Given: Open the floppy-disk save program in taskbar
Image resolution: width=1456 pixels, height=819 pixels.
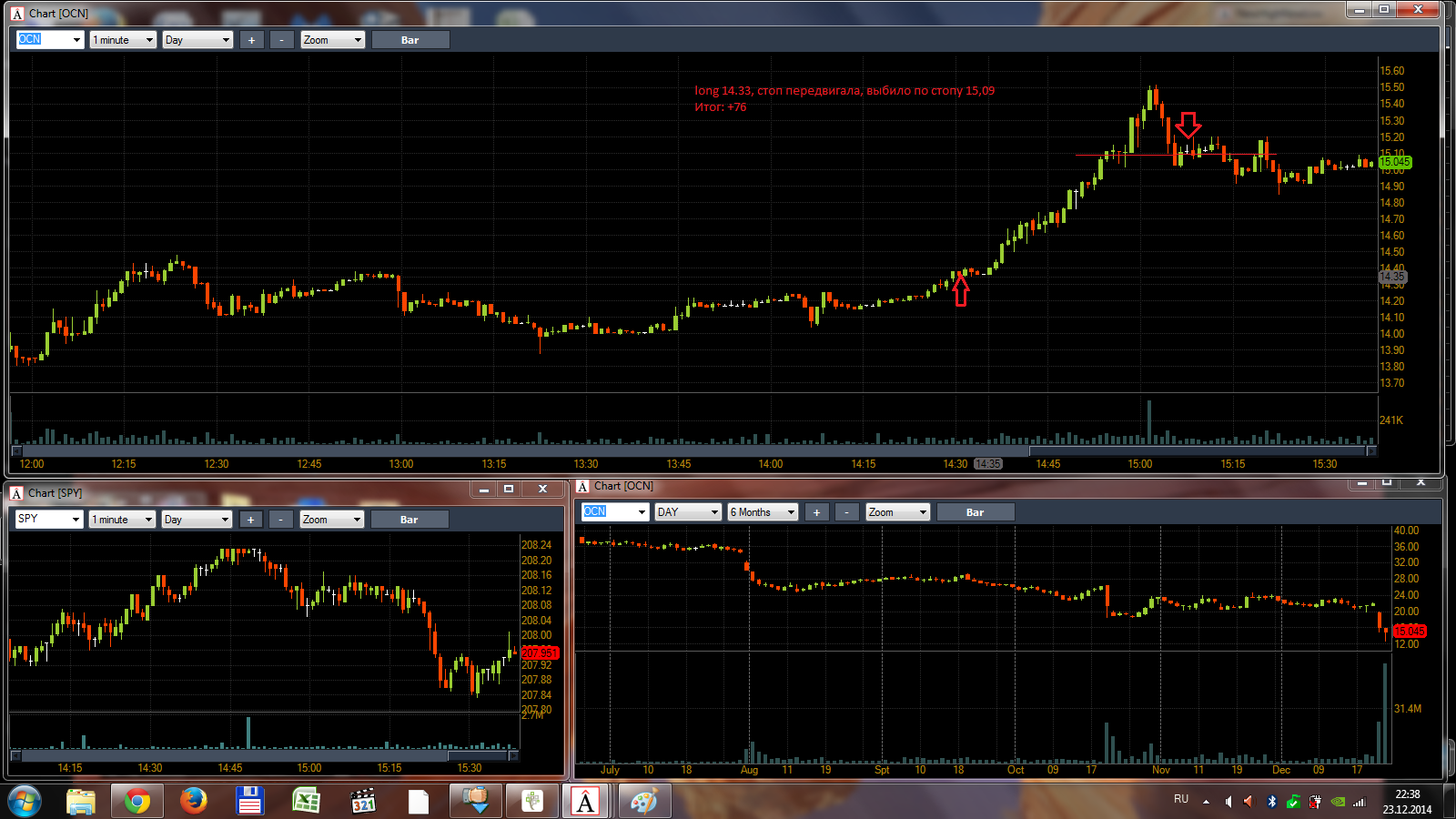Looking at the screenshot, I should pyautogui.click(x=249, y=802).
